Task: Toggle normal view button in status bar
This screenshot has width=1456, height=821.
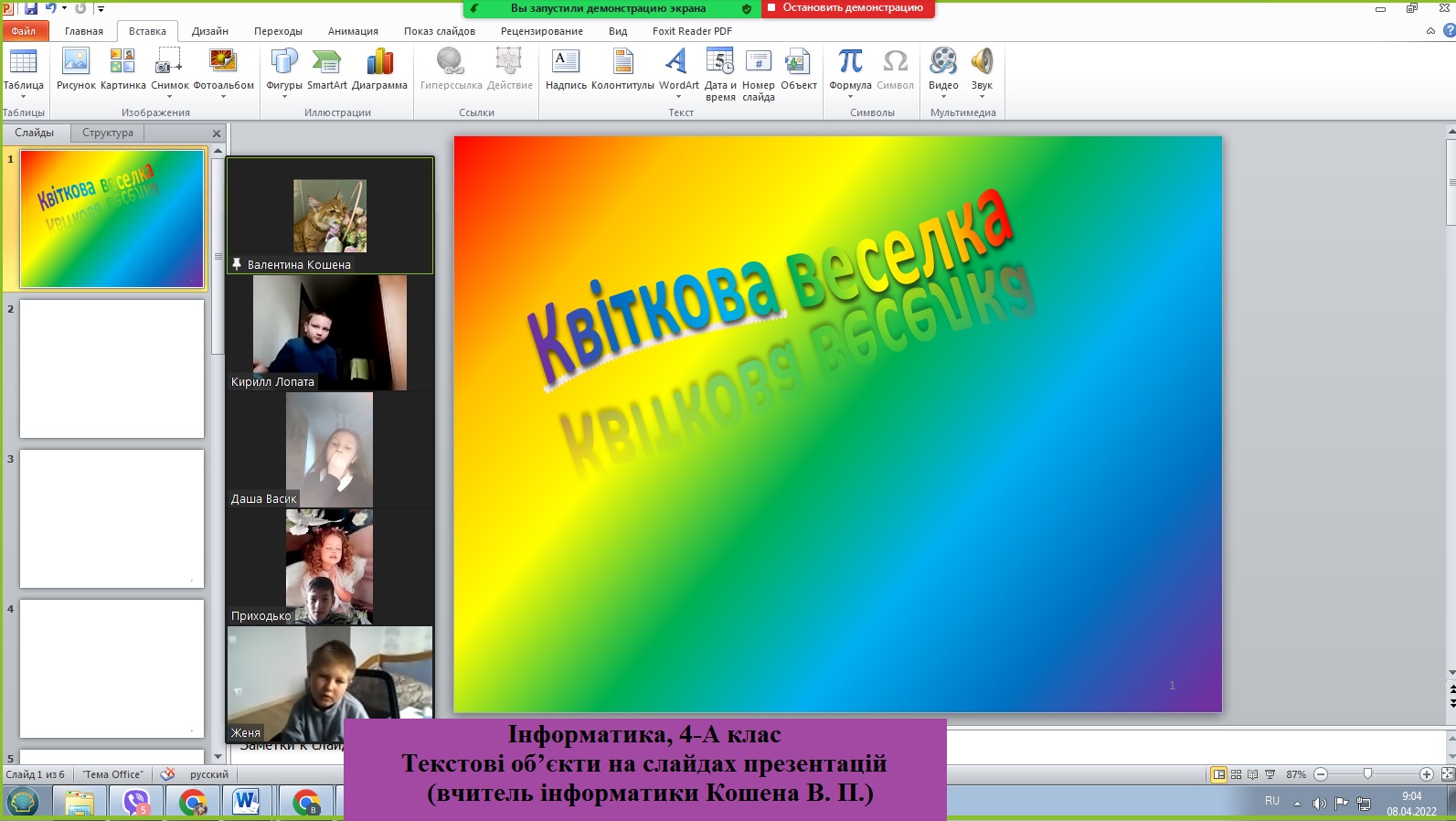Action: [x=1218, y=774]
